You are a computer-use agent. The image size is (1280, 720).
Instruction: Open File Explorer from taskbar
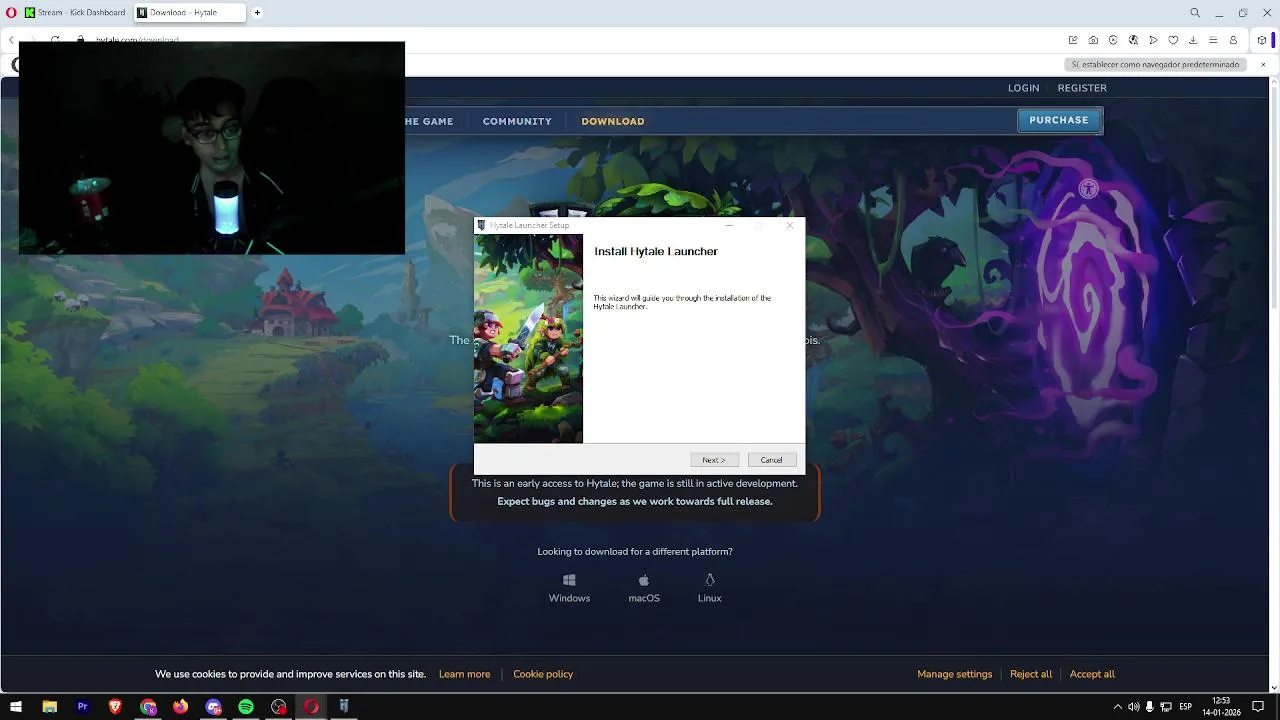click(x=49, y=707)
